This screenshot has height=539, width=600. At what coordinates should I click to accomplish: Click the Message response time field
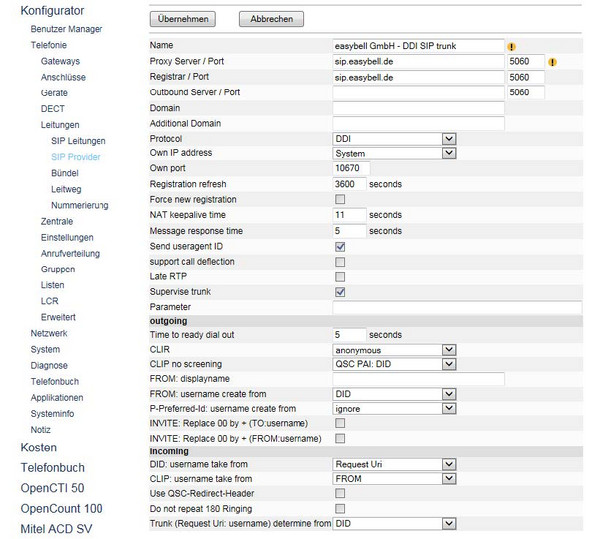(349, 231)
